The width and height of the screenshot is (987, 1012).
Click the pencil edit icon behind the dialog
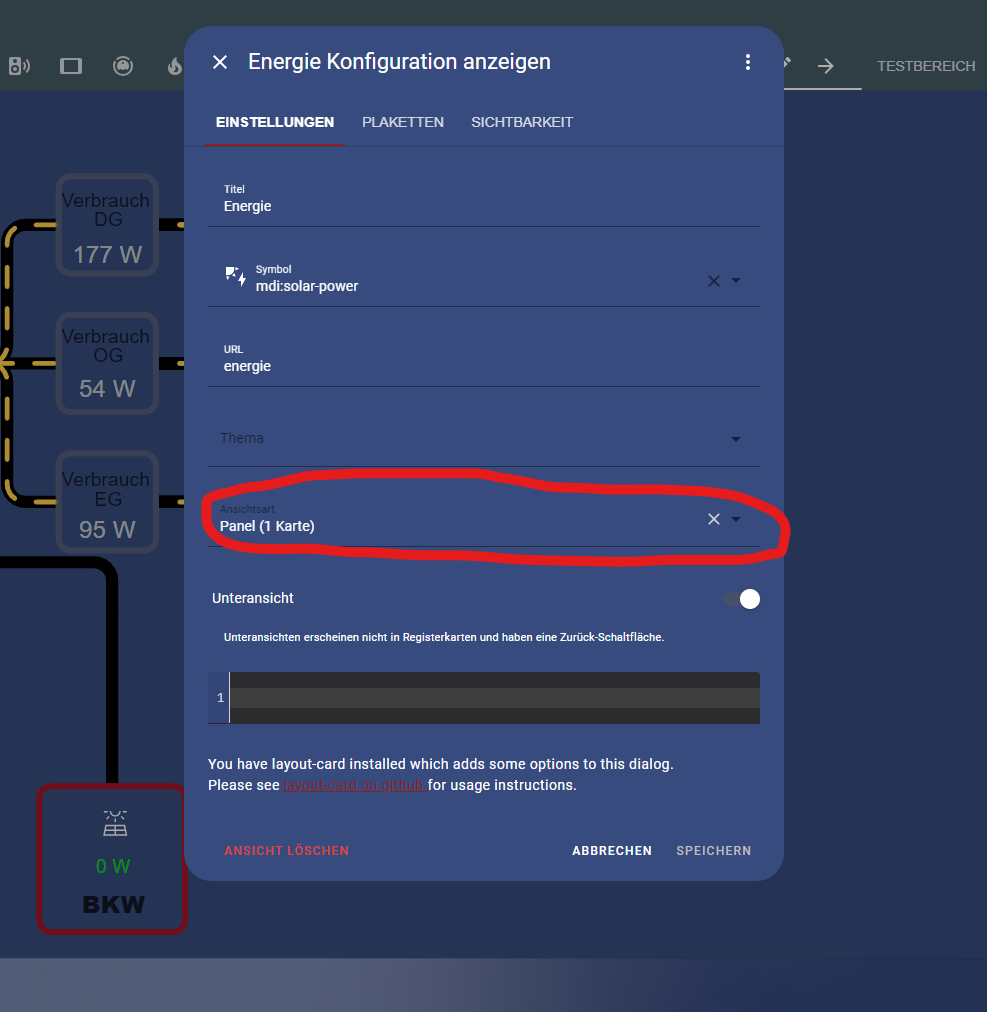click(787, 63)
